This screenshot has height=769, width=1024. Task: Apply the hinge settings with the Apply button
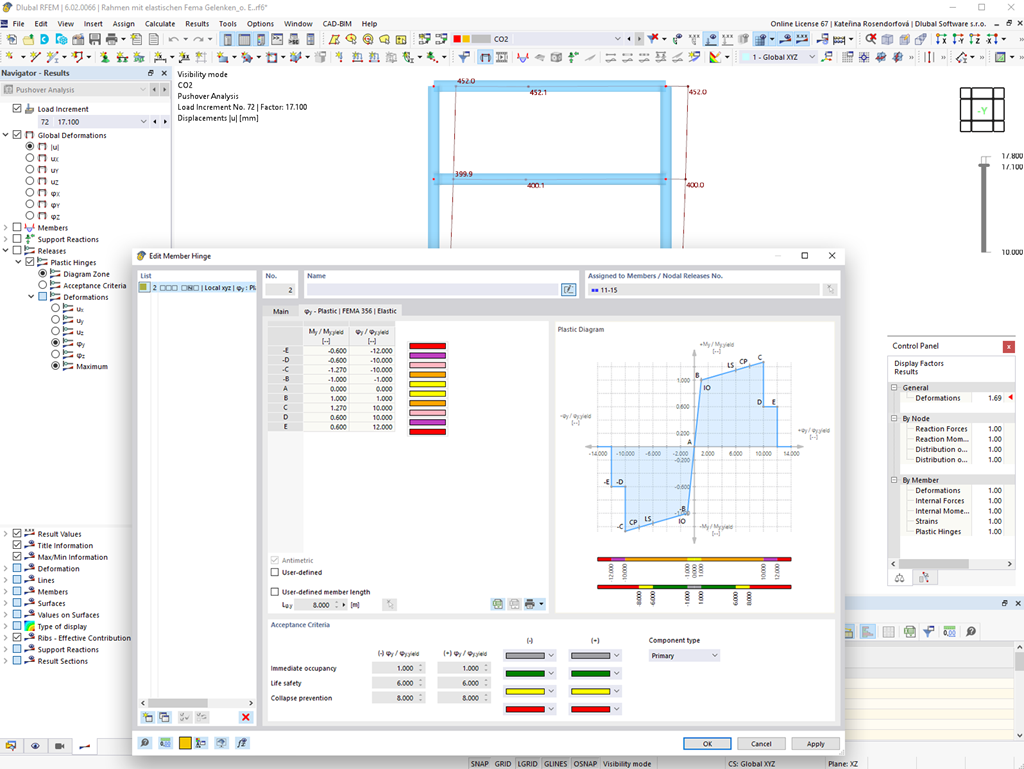tap(815, 743)
